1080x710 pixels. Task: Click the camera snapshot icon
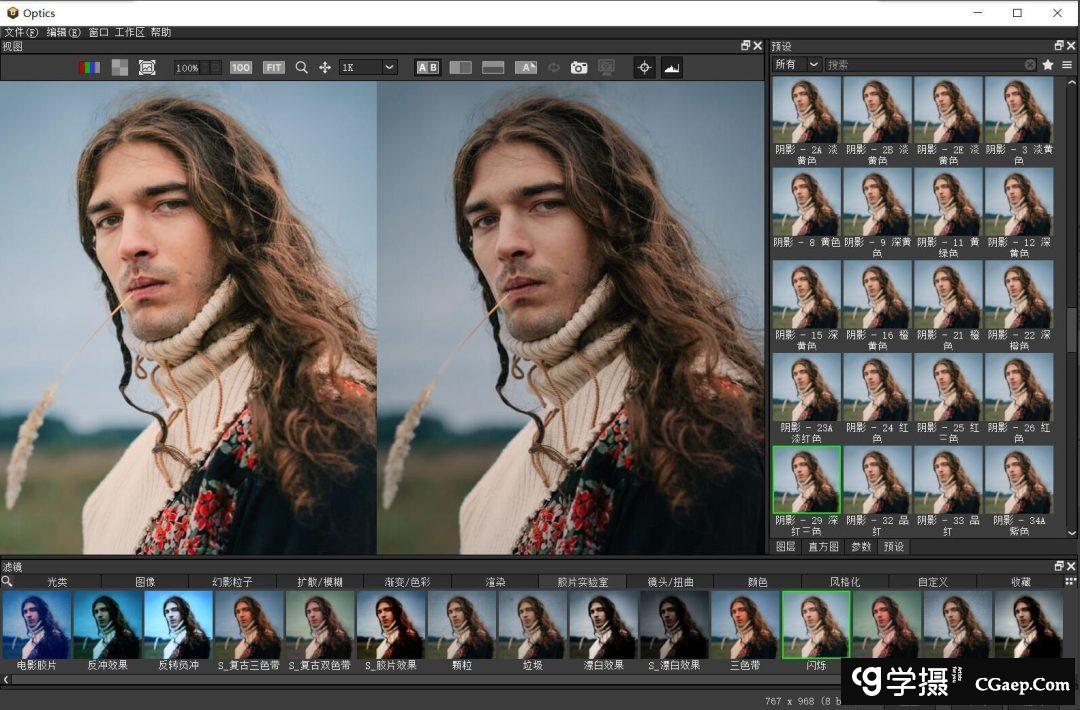pos(579,68)
